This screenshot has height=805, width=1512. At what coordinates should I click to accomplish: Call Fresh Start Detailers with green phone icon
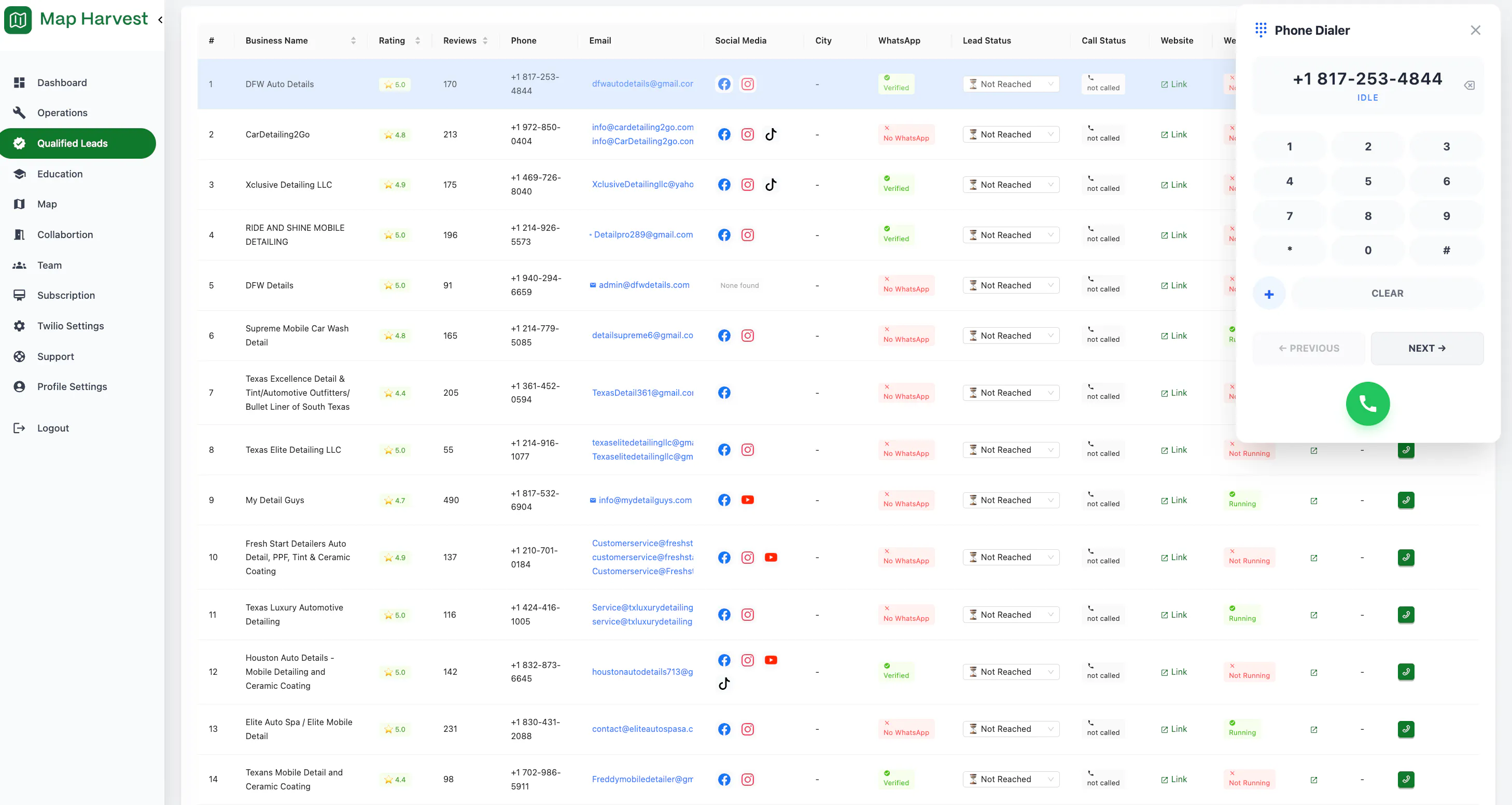click(x=1406, y=557)
